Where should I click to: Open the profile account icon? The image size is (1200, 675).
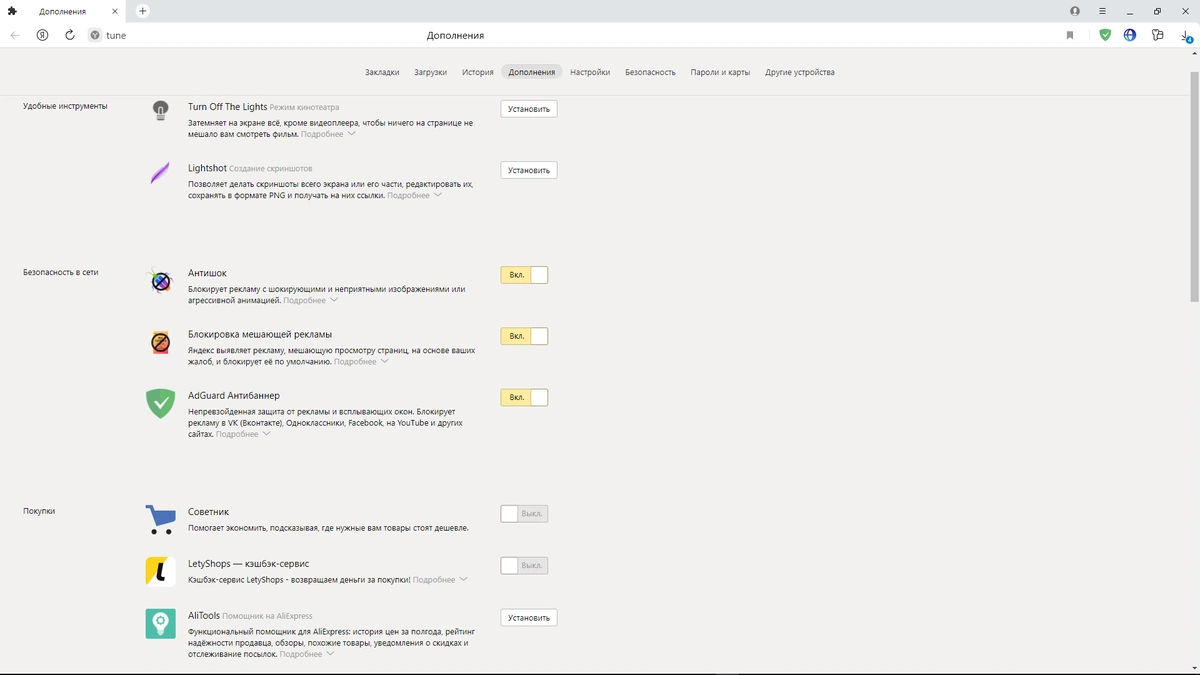[1075, 11]
